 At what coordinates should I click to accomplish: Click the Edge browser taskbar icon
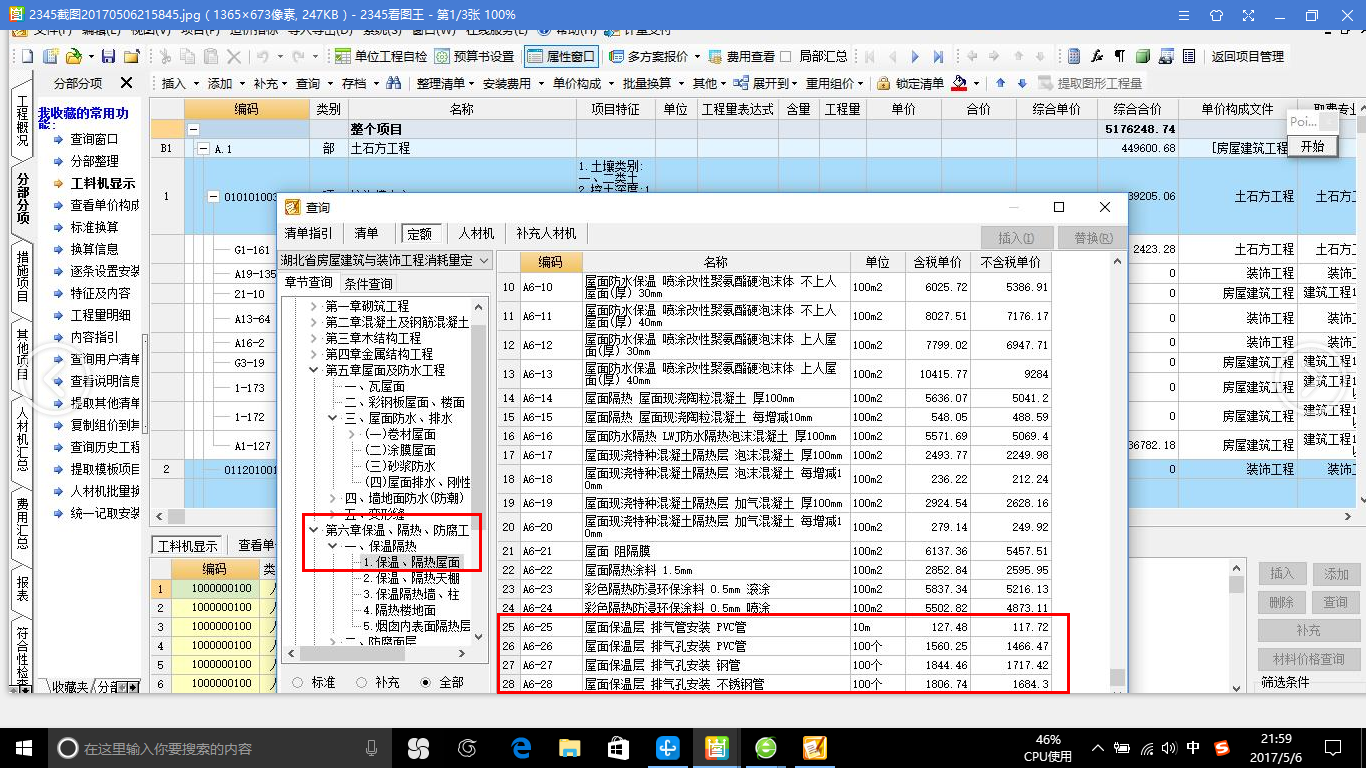click(x=520, y=747)
